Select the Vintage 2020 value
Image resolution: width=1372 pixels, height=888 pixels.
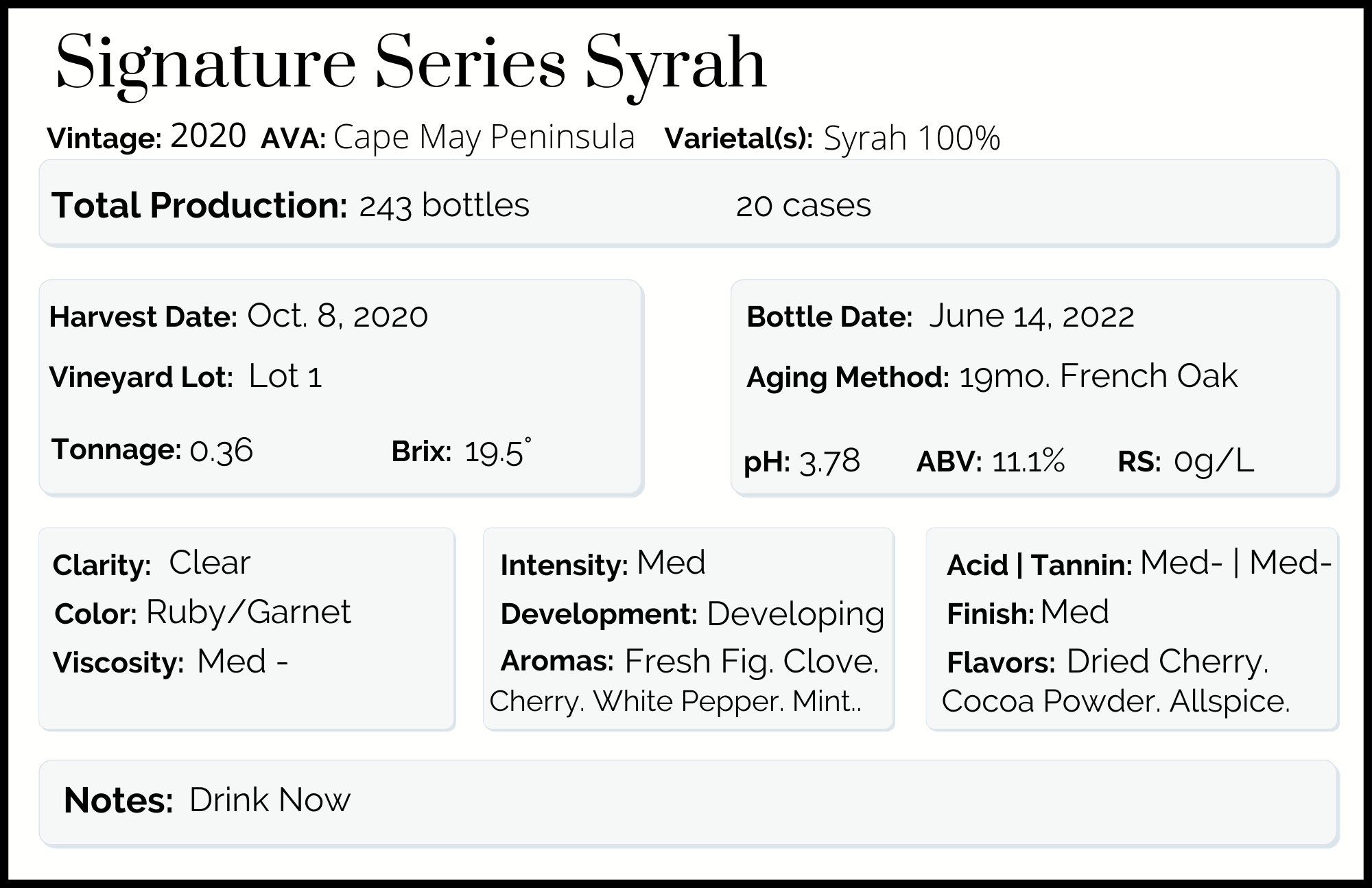click(x=209, y=136)
